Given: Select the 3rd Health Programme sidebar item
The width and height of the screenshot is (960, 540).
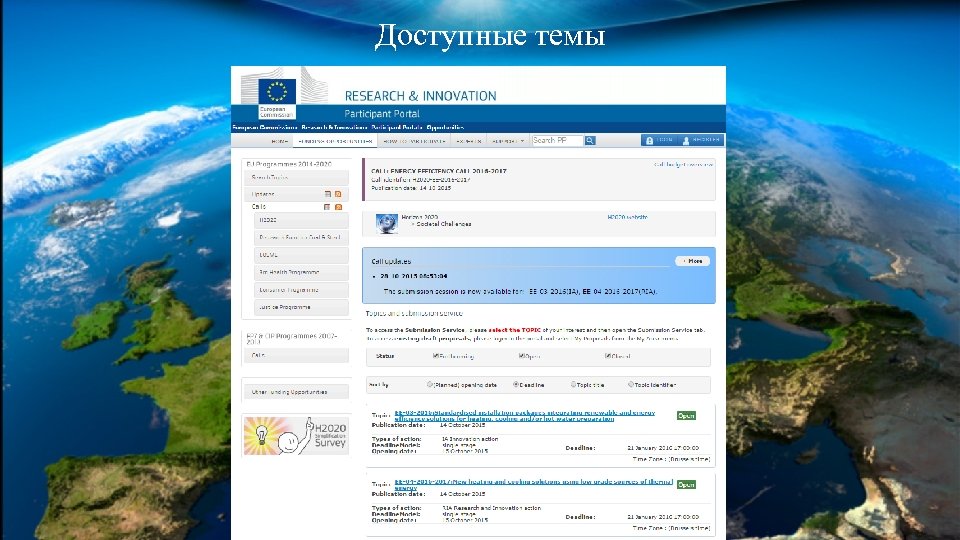Looking at the screenshot, I should pos(301,272).
